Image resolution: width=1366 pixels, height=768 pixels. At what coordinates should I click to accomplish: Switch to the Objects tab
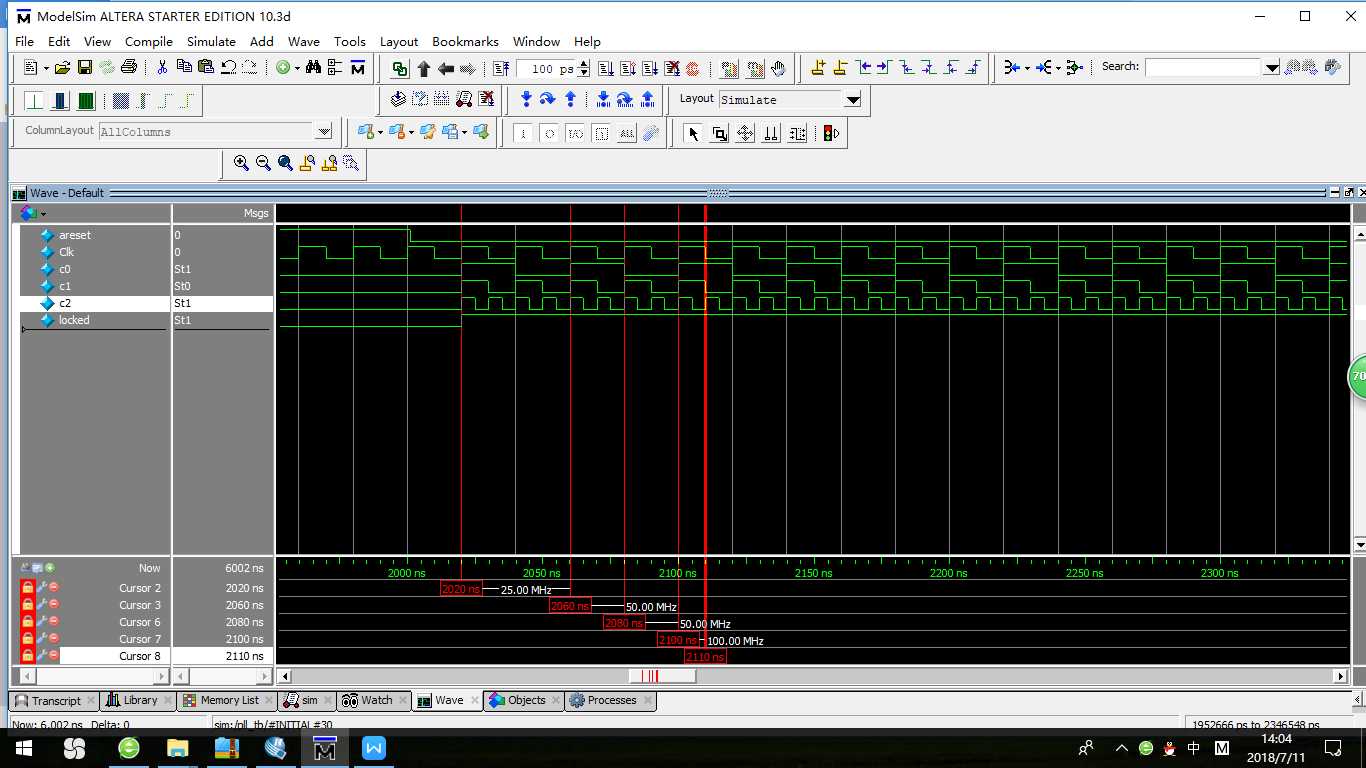point(526,700)
